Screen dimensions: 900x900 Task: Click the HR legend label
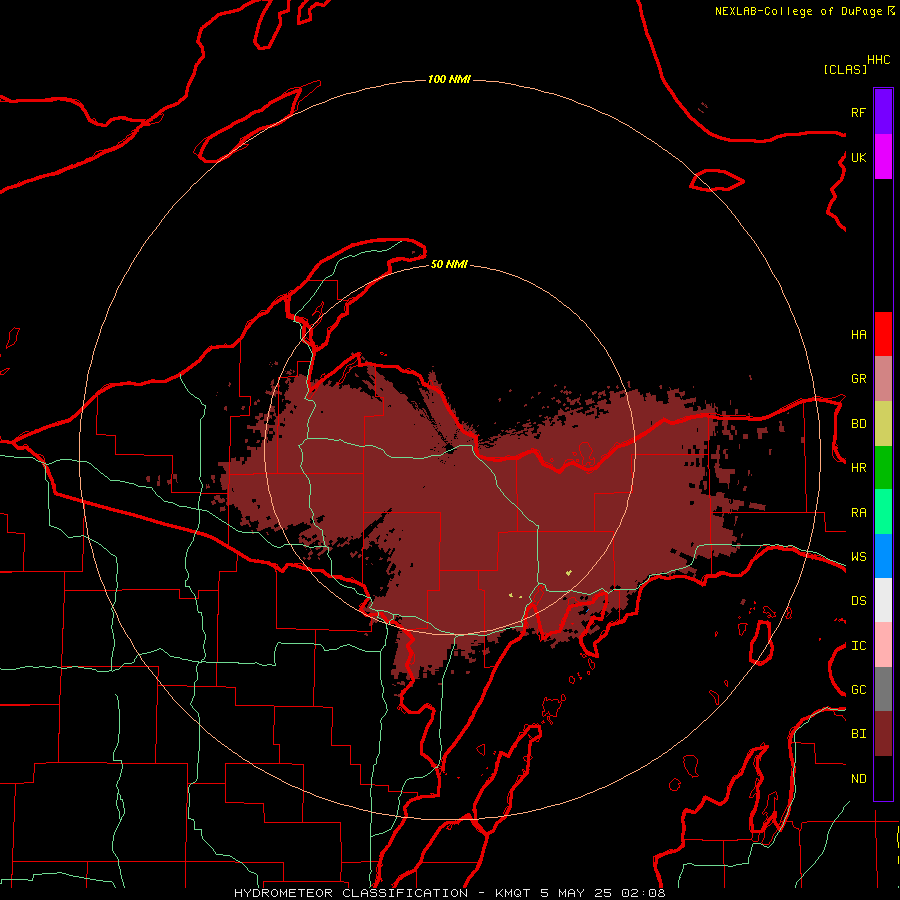pos(859,468)
